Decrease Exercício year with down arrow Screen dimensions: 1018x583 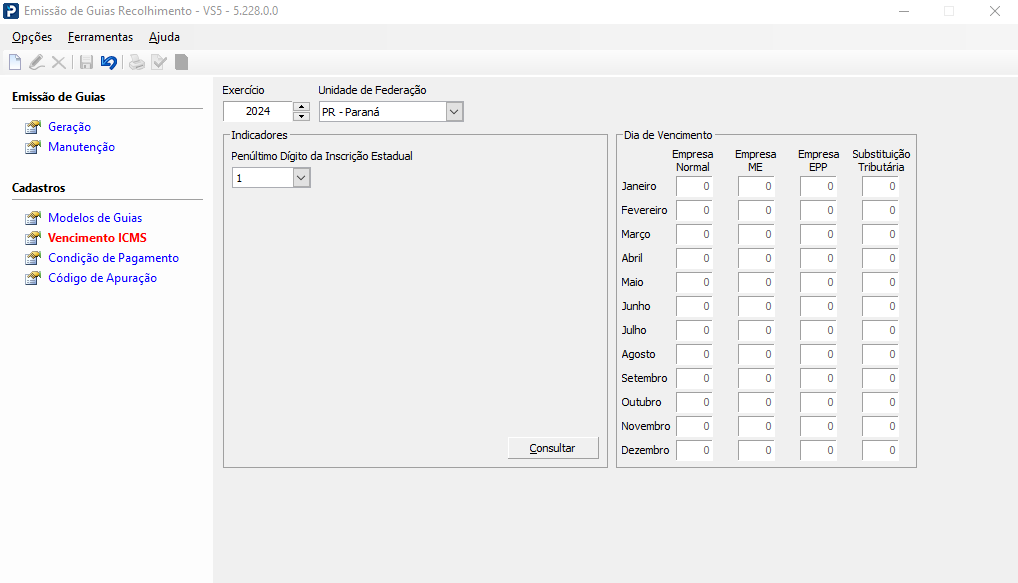(x=301, y=116)
